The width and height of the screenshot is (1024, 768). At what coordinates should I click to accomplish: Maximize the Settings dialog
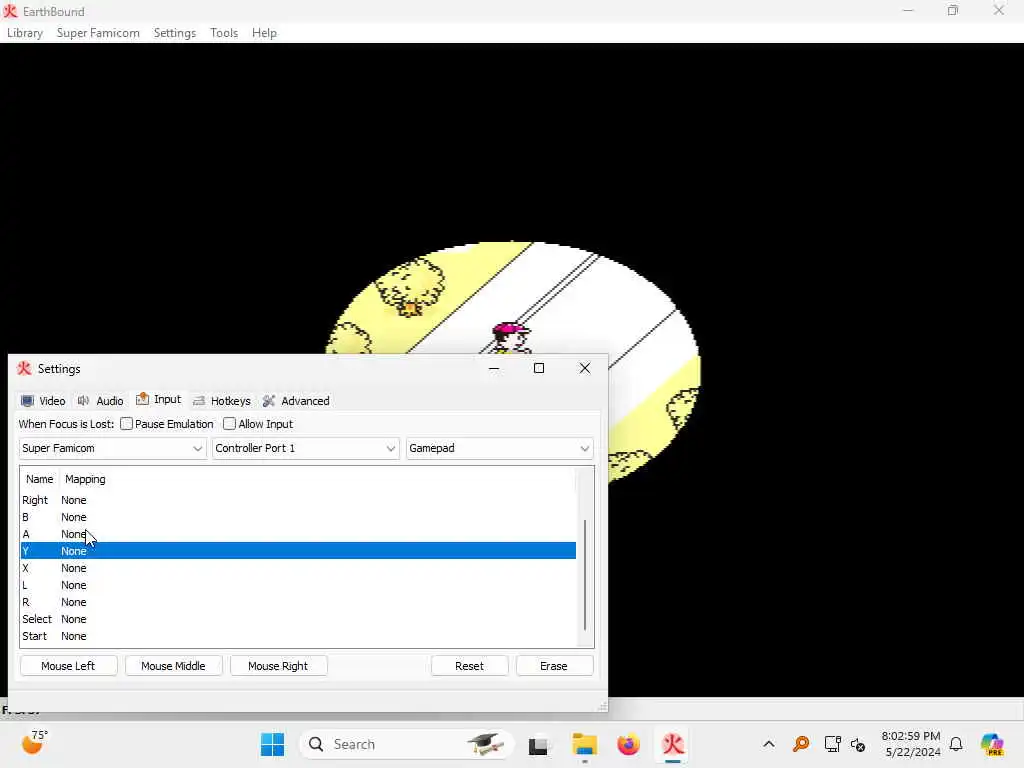(x=539, y=368)
